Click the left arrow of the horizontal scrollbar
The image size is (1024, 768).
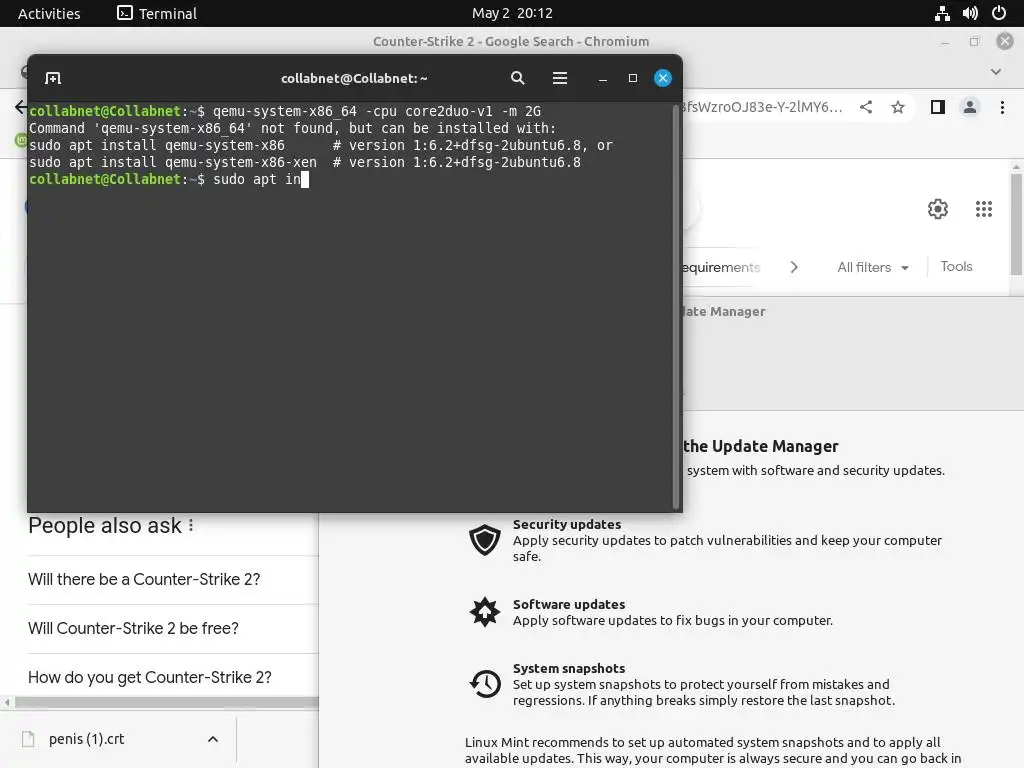pos(7,703)
